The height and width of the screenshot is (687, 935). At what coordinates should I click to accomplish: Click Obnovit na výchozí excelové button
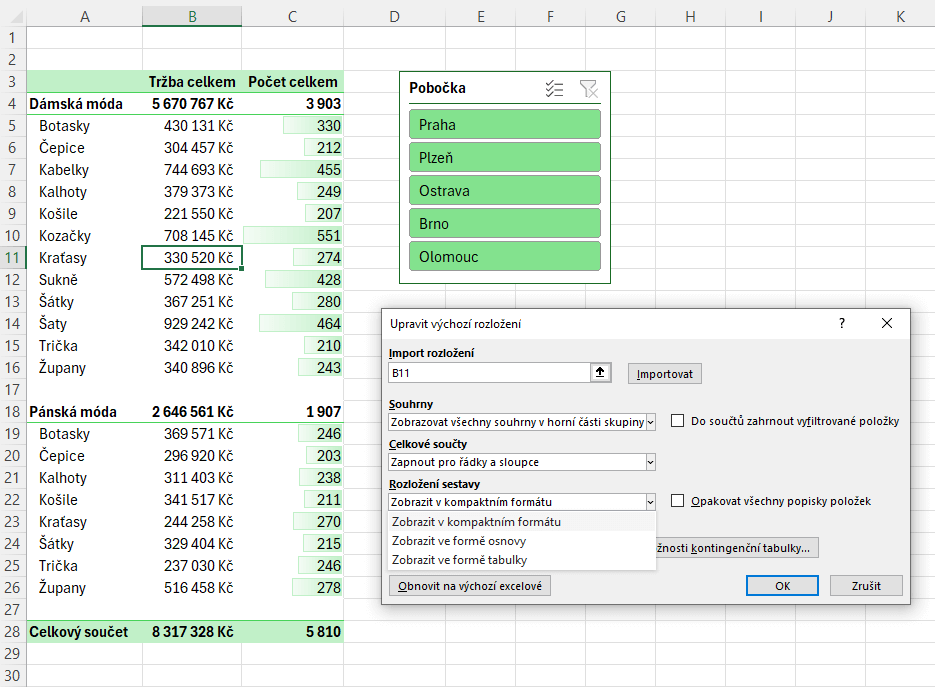(469, 586)
